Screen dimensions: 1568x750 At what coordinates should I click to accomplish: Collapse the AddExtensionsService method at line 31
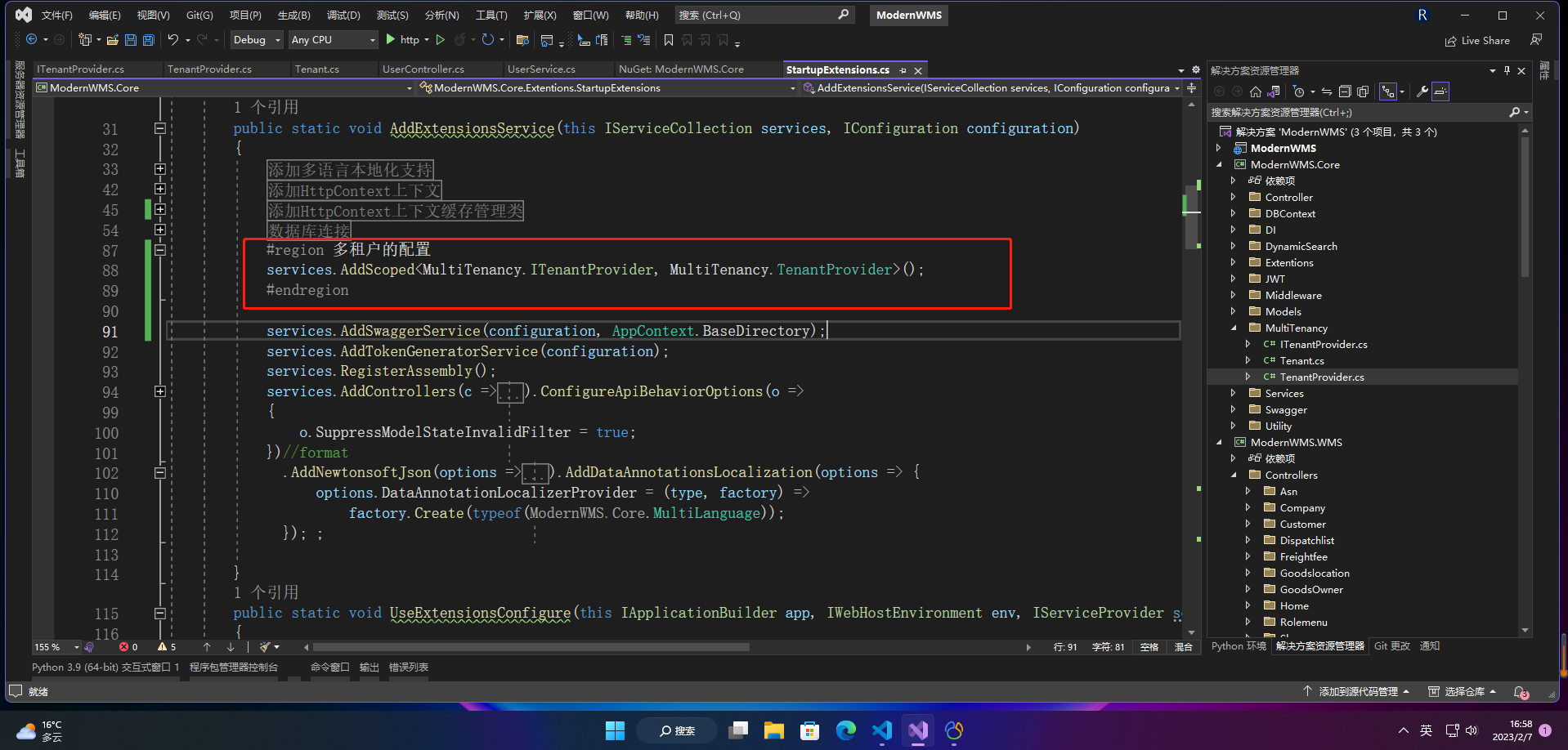(x=160, y=128)
